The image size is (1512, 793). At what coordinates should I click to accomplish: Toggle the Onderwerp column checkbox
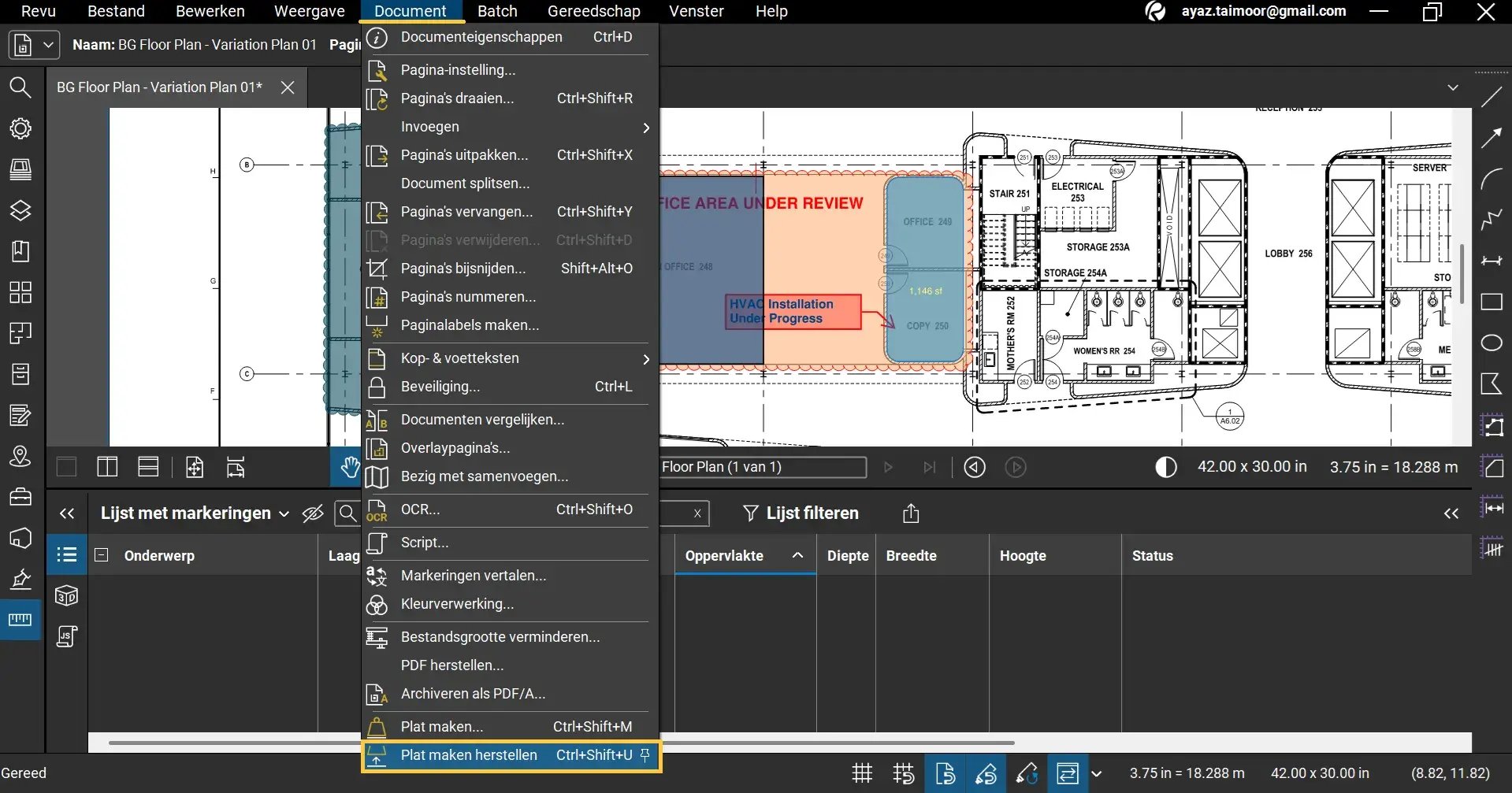coord(102,554)
